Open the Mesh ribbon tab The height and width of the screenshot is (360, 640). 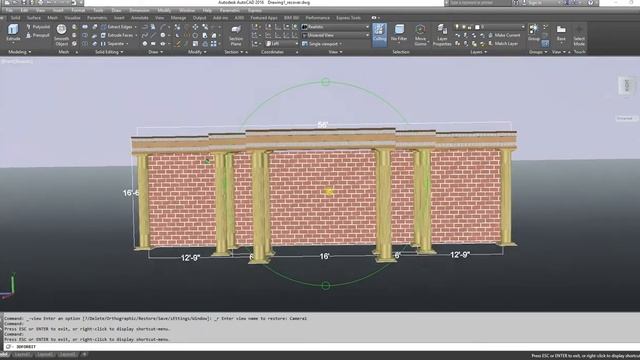pyautogui.click(x=53, y=18)
